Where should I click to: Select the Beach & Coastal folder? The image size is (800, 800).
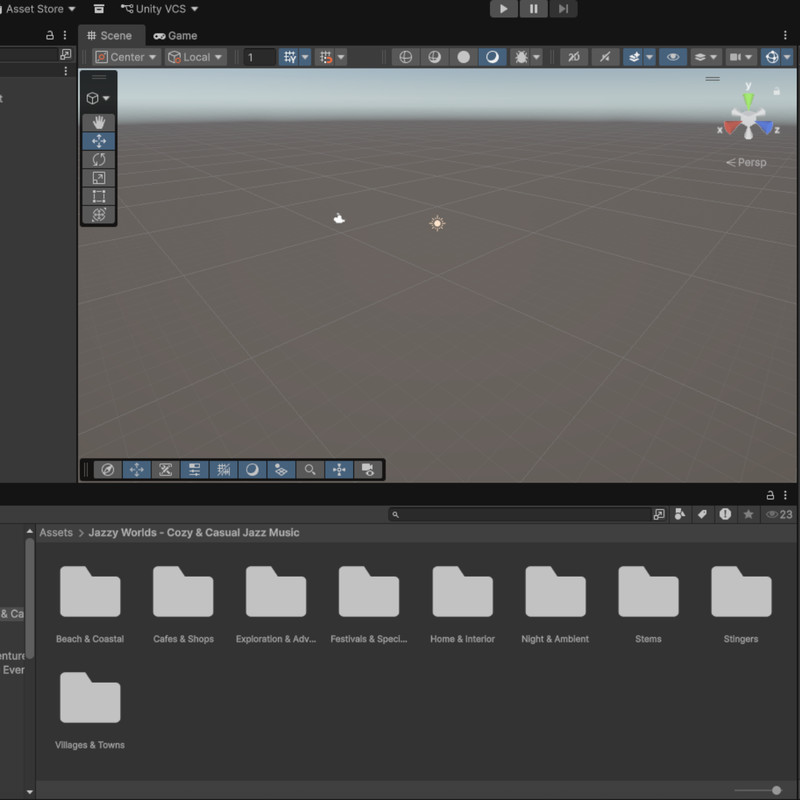[90, 604]
